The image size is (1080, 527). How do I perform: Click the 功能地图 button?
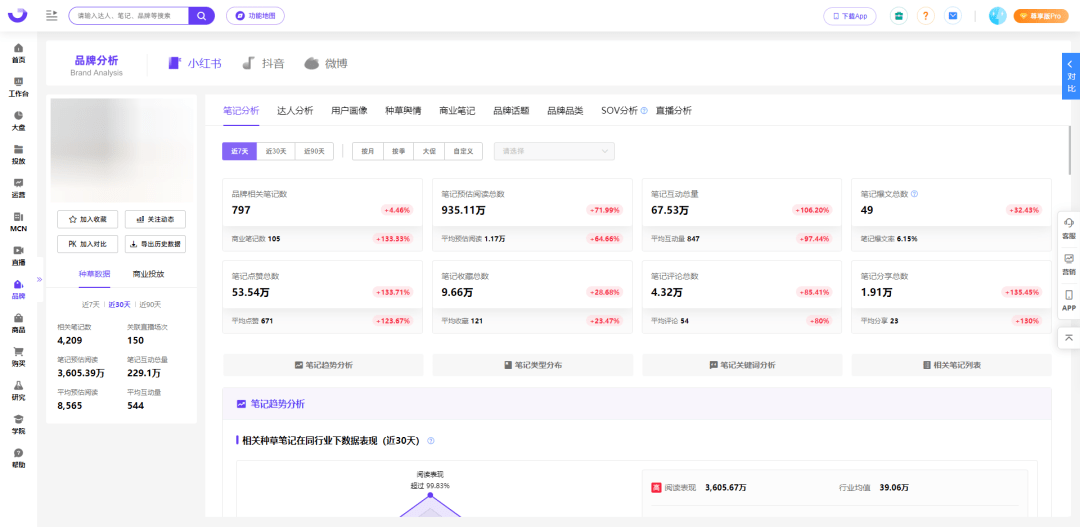pyautogui.click(x=255, y=15)
